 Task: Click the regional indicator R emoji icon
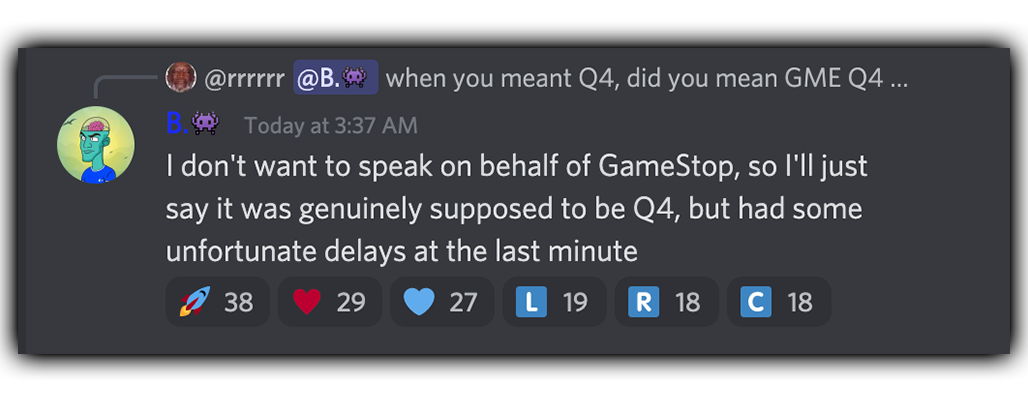tap(643, 302)
